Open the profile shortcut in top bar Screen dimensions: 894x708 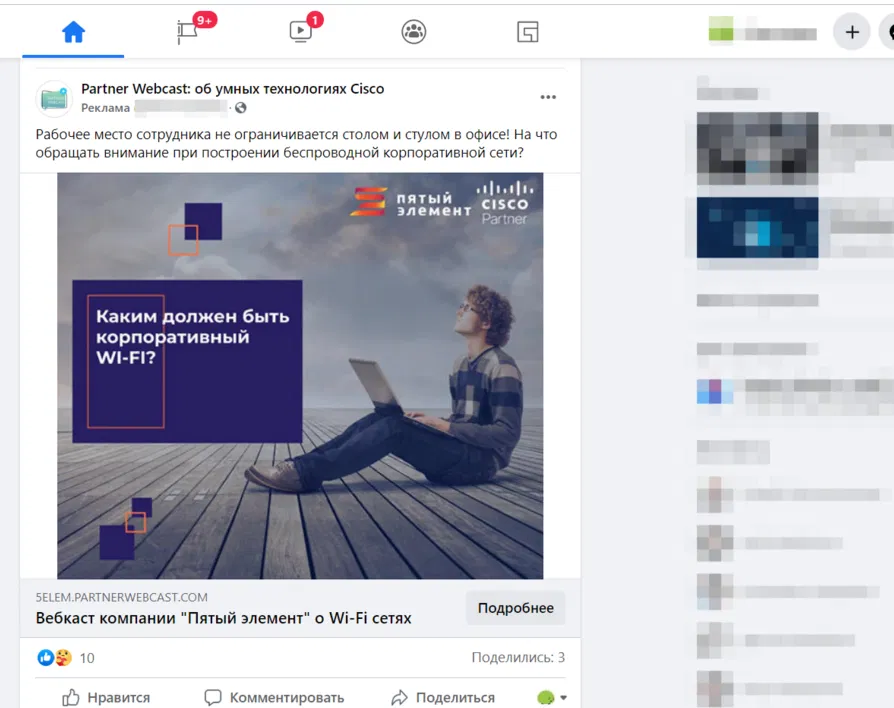click(761, 32)
